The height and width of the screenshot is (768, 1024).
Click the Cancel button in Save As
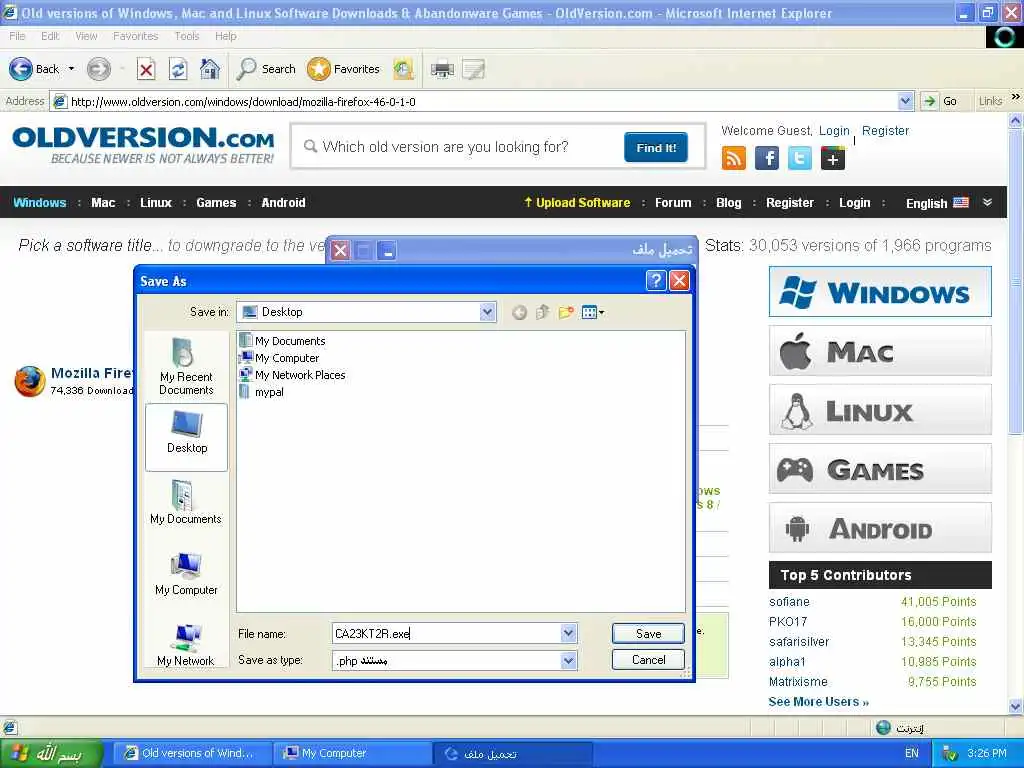[x=648, y=660]
